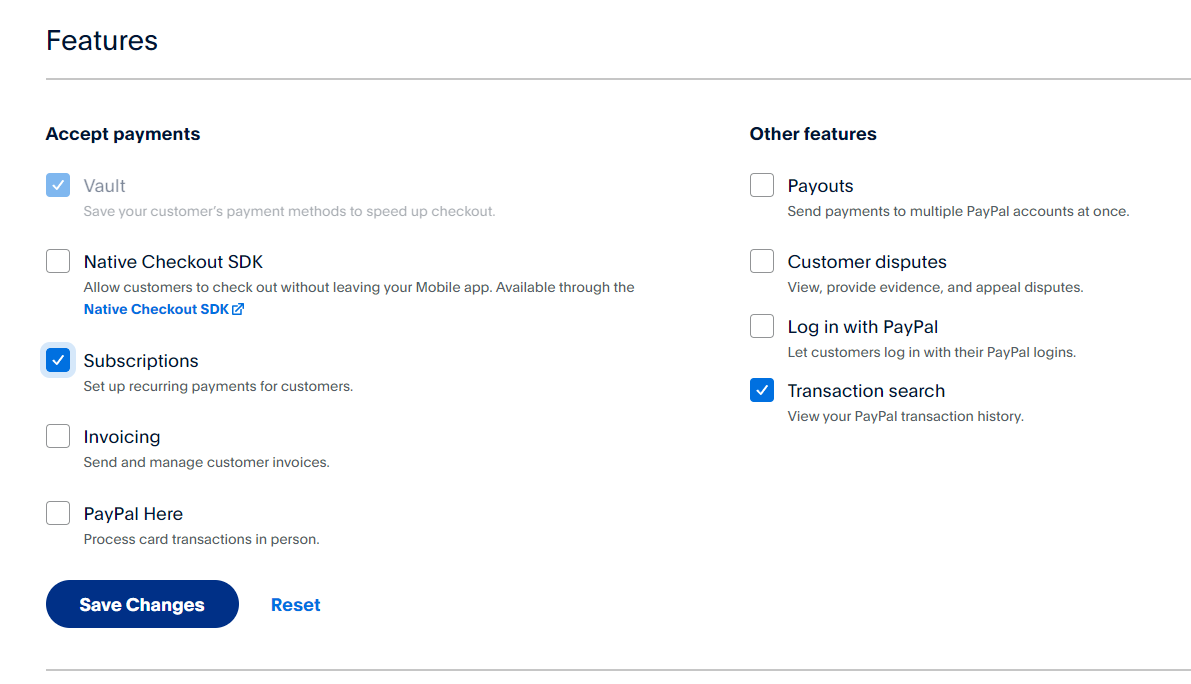Check the Payouts checkbox

point(762,185)
